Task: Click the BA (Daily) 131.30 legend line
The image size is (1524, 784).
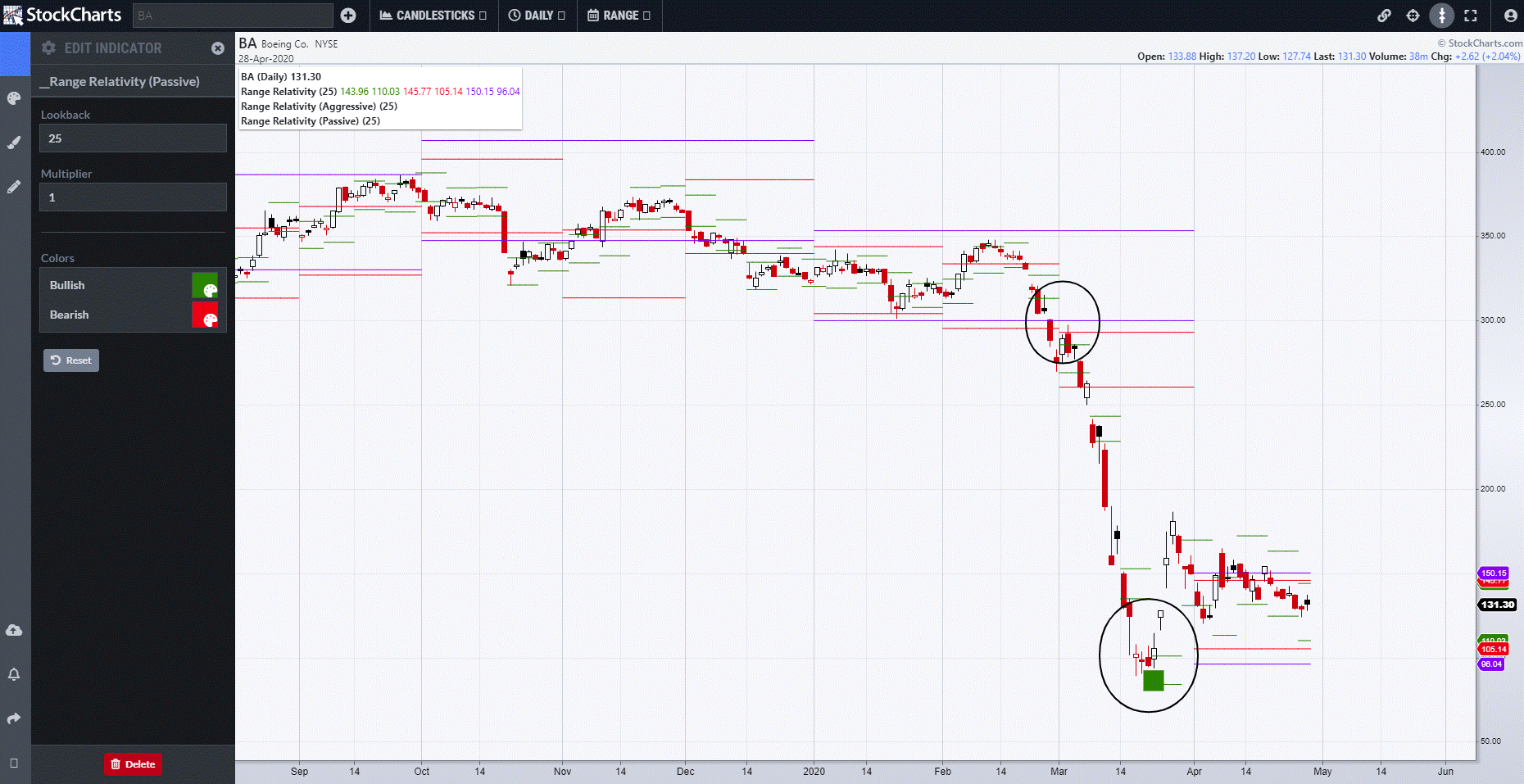Action: 281,77
